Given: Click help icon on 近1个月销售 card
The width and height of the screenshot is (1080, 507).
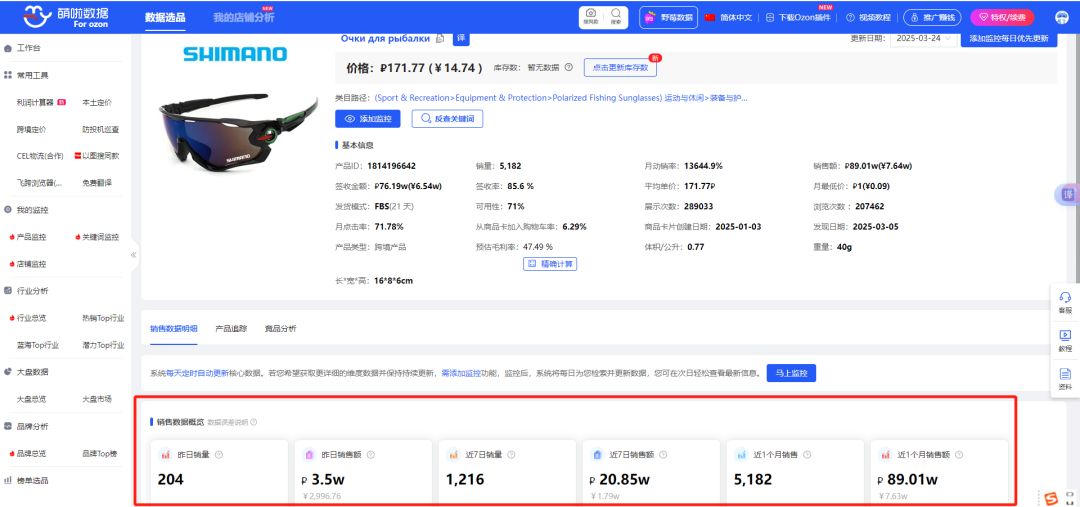Looking at the screenshot, I should 807,455.
